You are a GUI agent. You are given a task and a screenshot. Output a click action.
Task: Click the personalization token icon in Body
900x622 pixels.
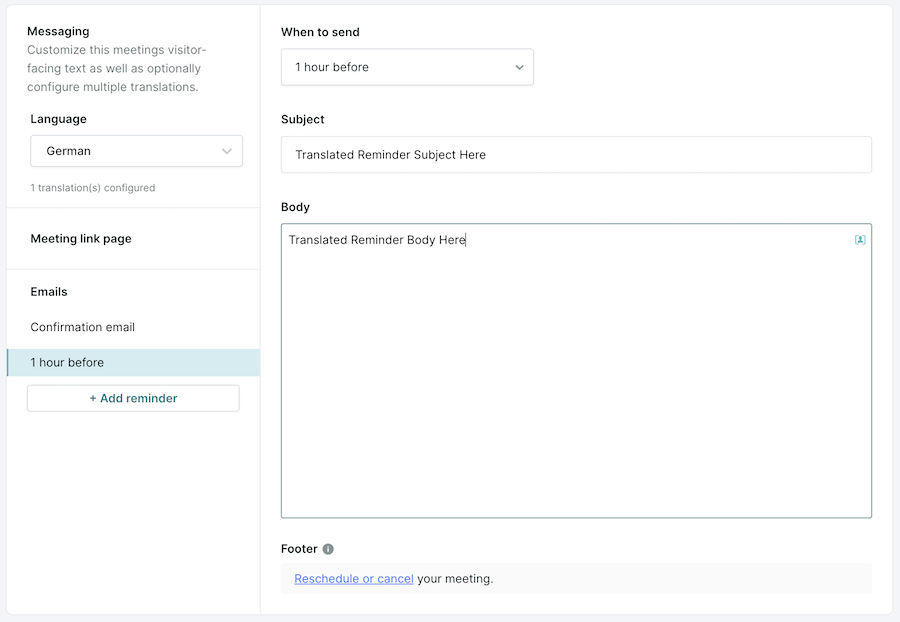860,240
